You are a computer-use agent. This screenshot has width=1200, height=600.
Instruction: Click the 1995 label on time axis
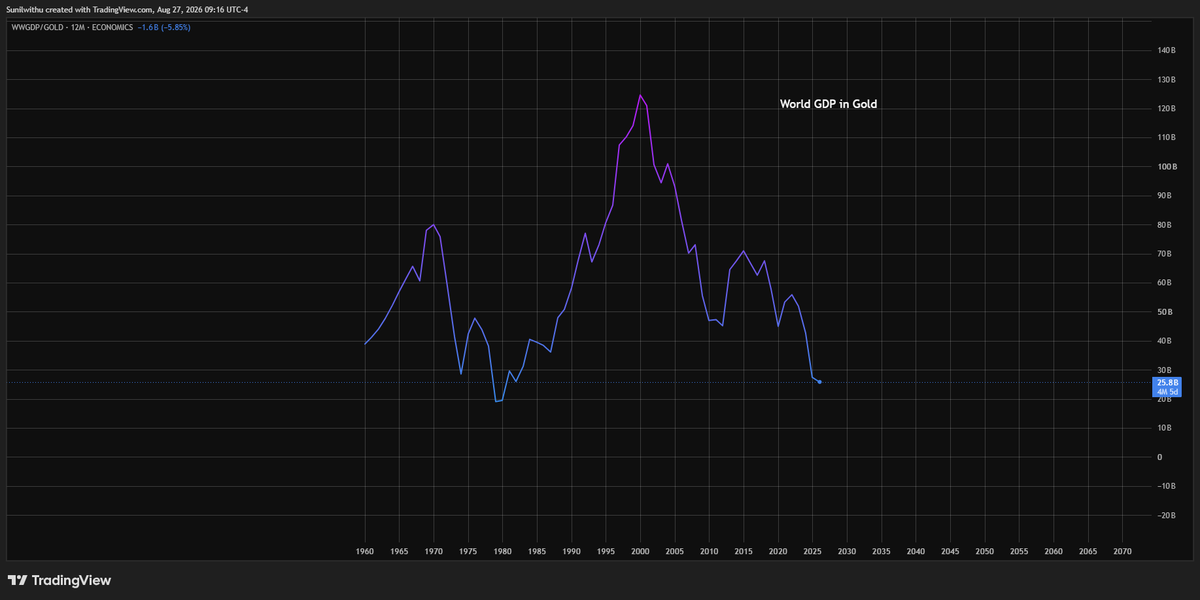(x=606, y=551)
